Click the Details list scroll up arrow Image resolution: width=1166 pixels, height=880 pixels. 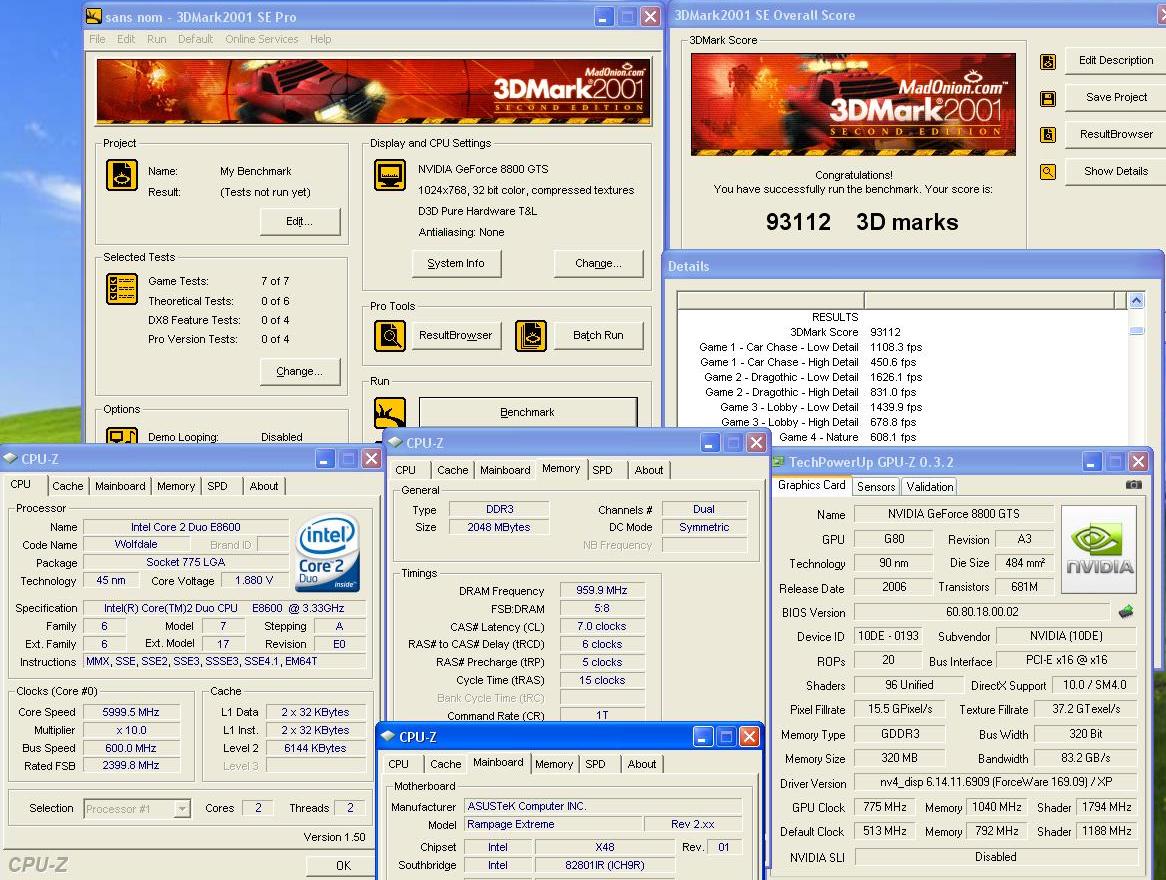(x=1136, y=301)
